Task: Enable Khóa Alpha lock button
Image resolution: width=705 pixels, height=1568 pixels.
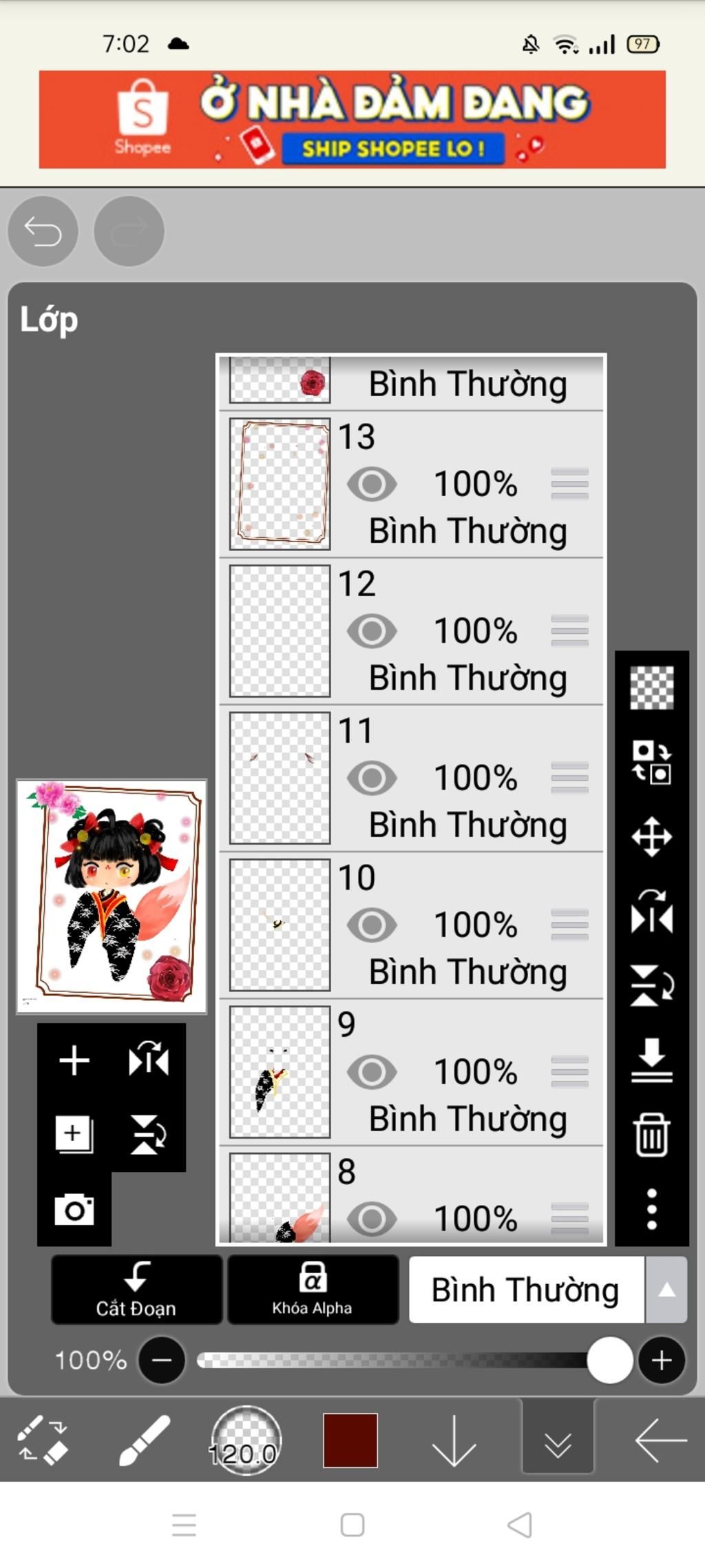Action: [x=313, y=1290]
